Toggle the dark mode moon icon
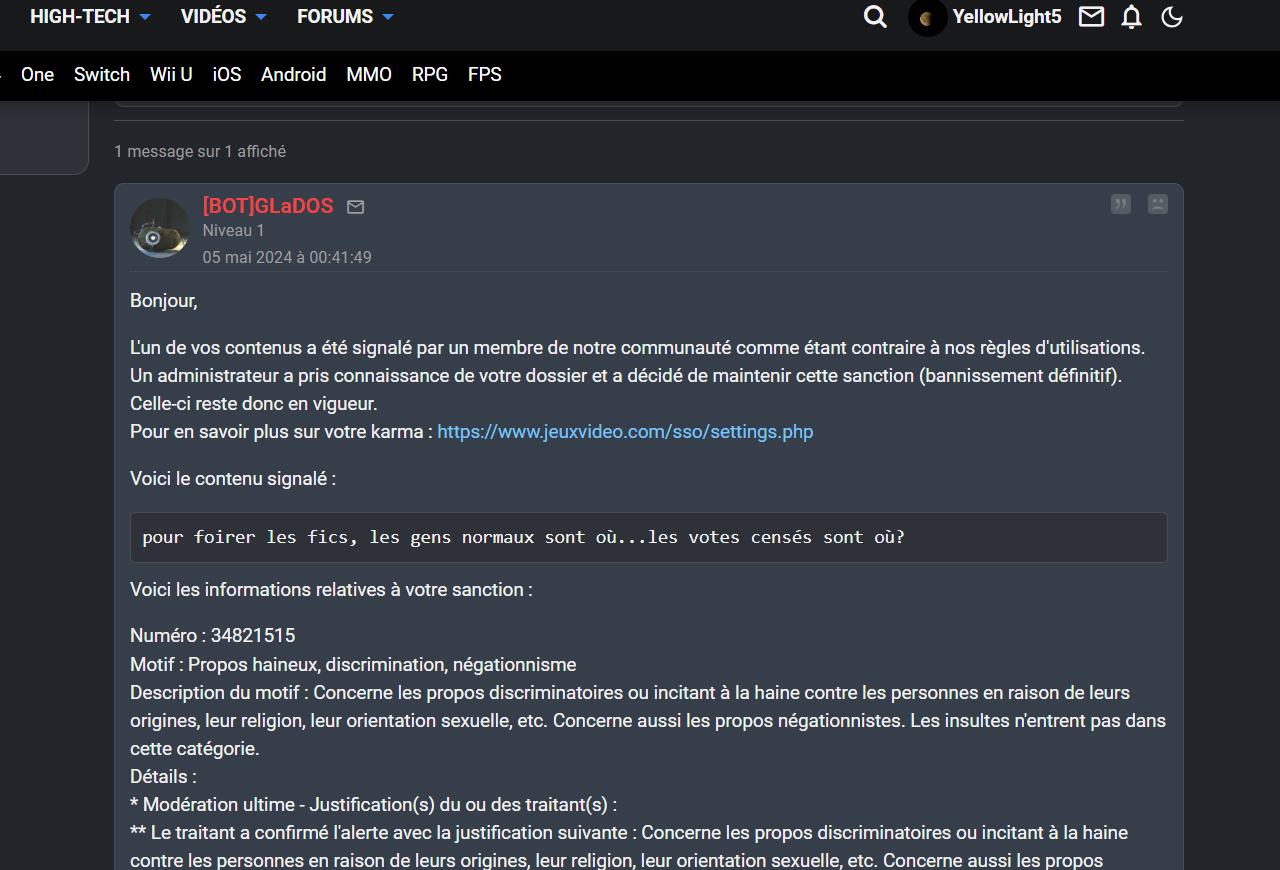 [1172, 17]
